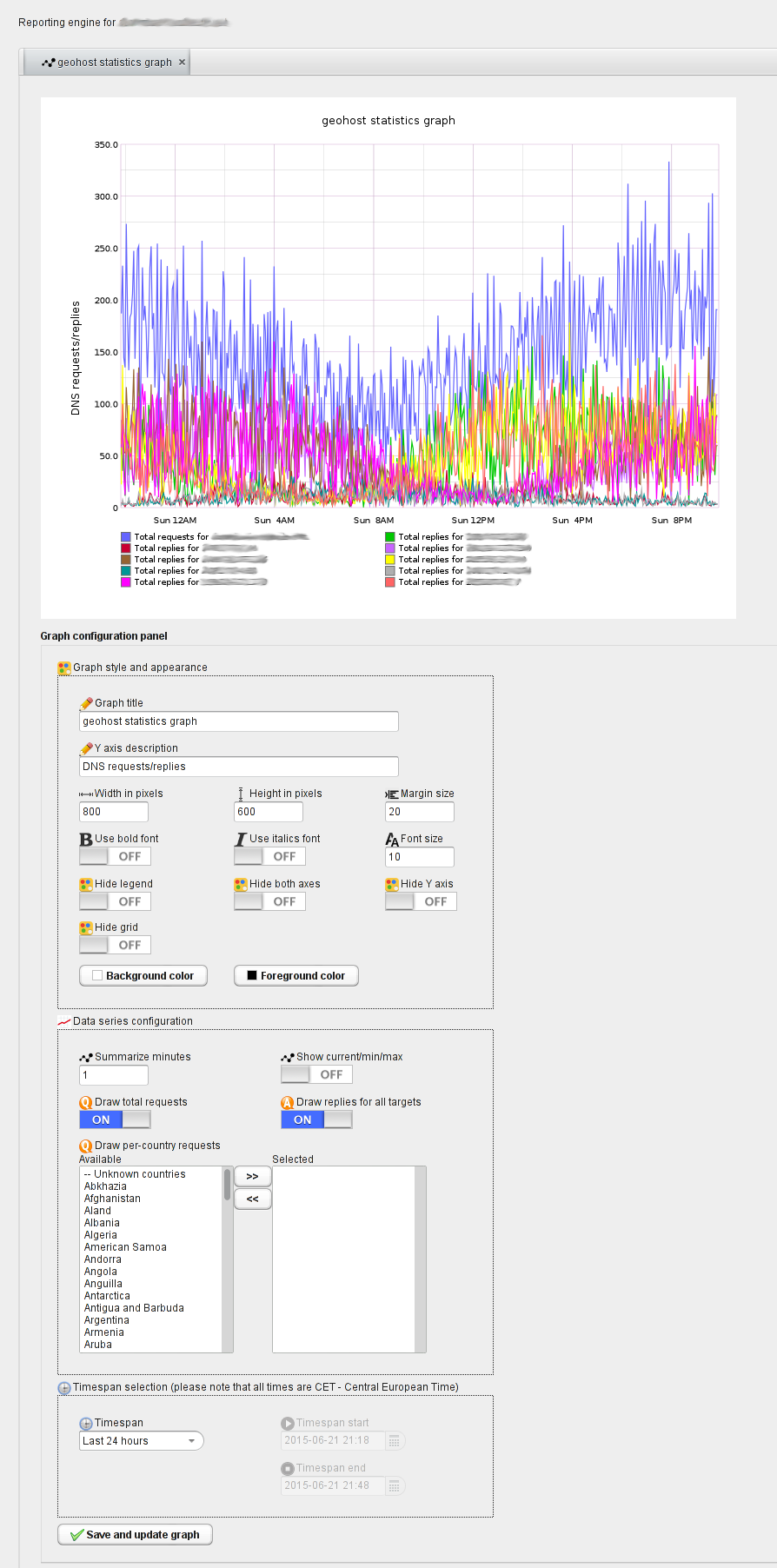
Task: Click the Timespan end stop icon
Action: 288,1469
